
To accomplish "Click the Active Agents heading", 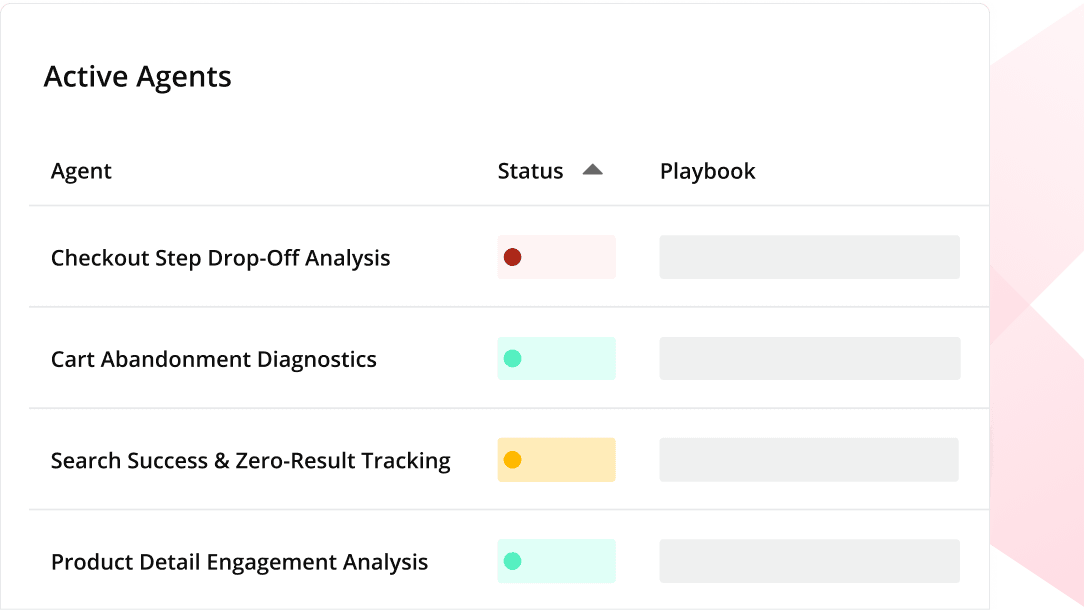I will (x=137, y=76).
